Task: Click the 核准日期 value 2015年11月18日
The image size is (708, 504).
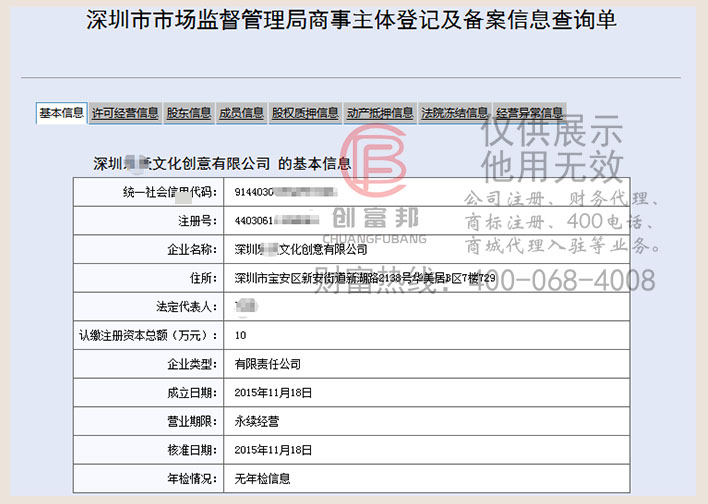Action: tap(273, 450)
